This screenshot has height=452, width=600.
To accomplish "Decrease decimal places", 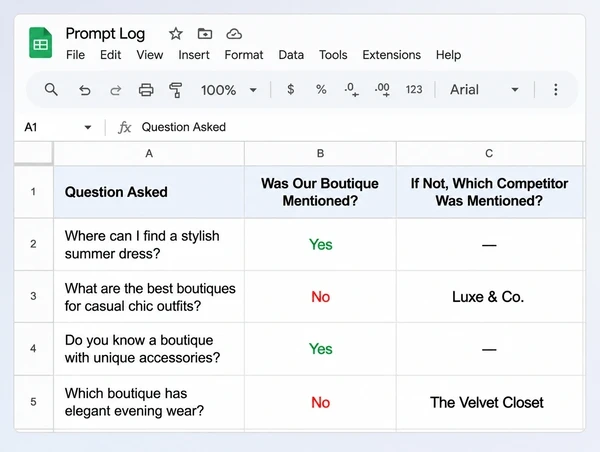I will click(x=351, y=90).
